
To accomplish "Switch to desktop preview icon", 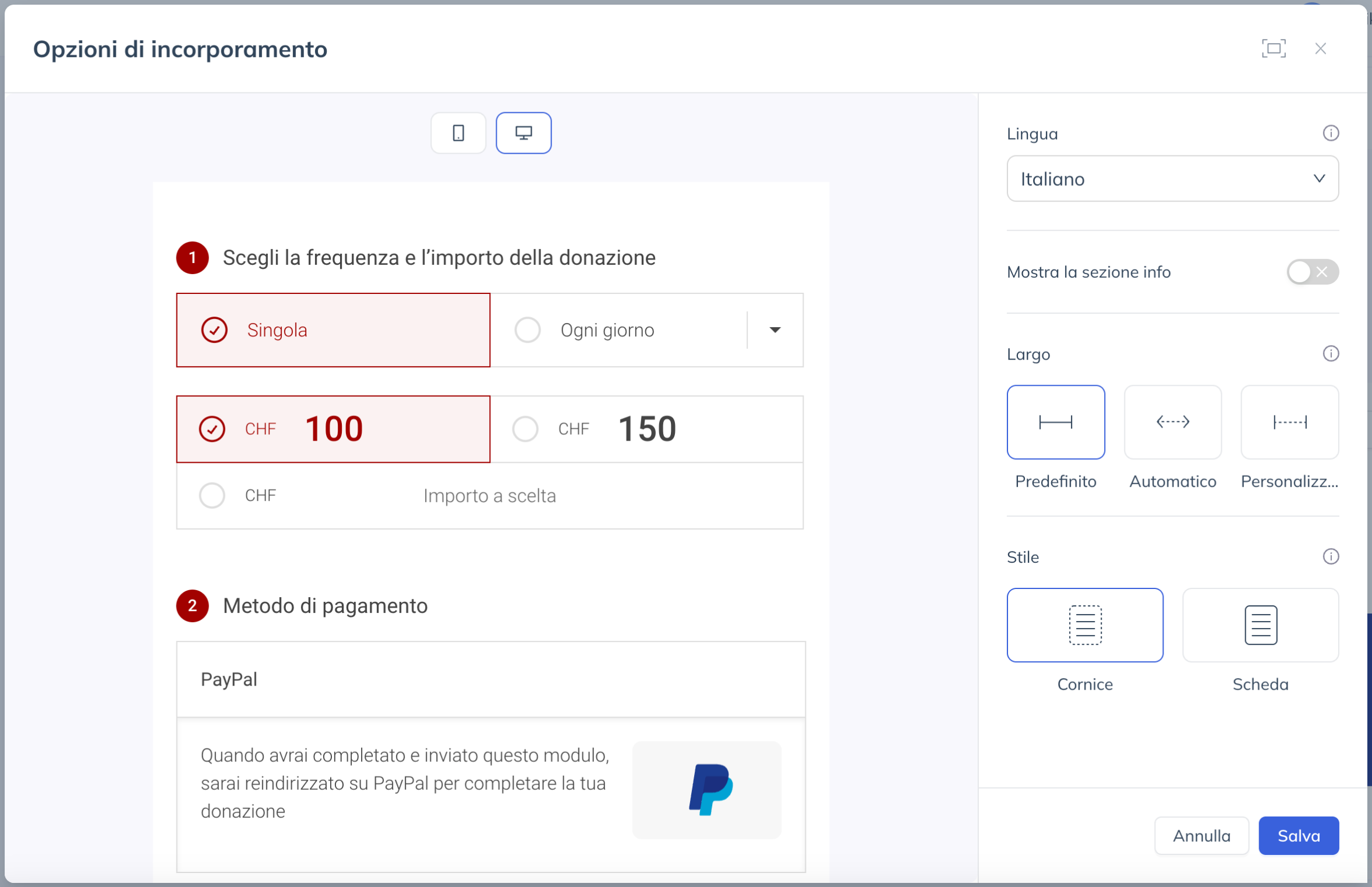I will click(x=524, y=133).
